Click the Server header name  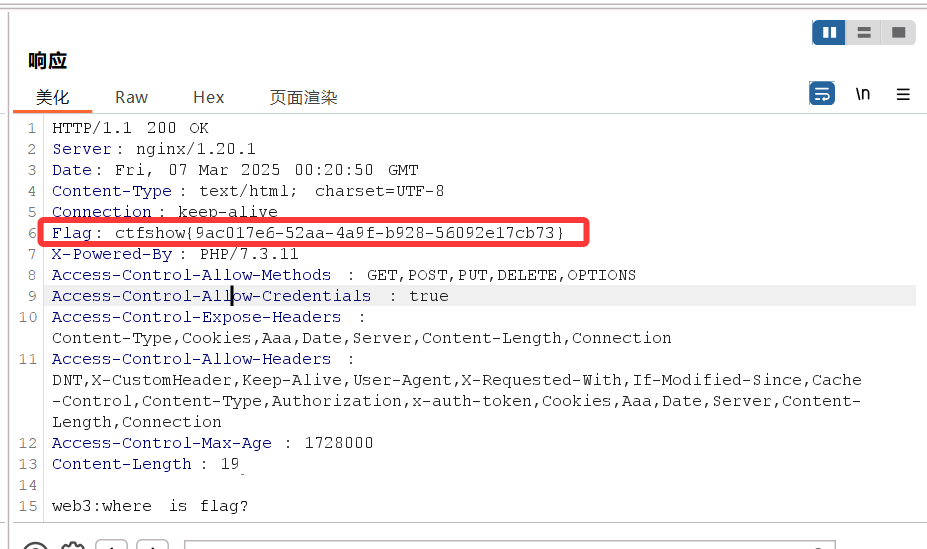80,149
